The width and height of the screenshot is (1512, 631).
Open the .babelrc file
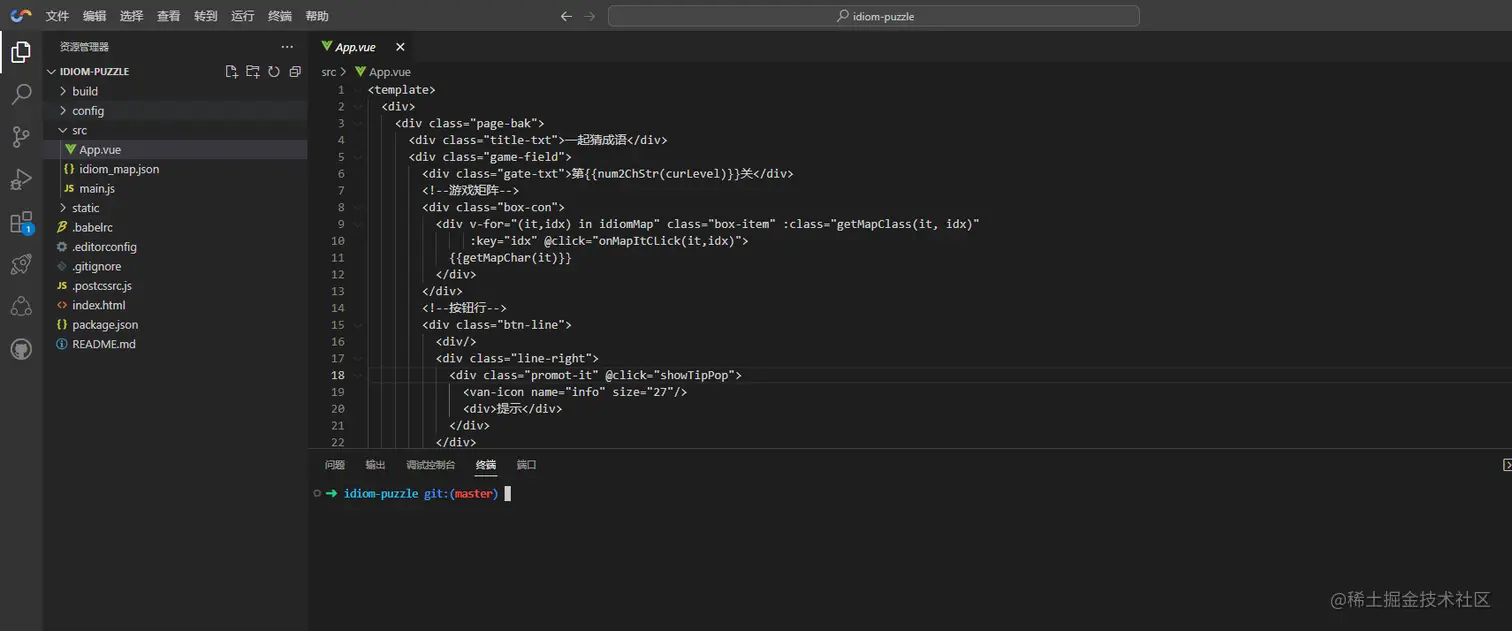175,227
